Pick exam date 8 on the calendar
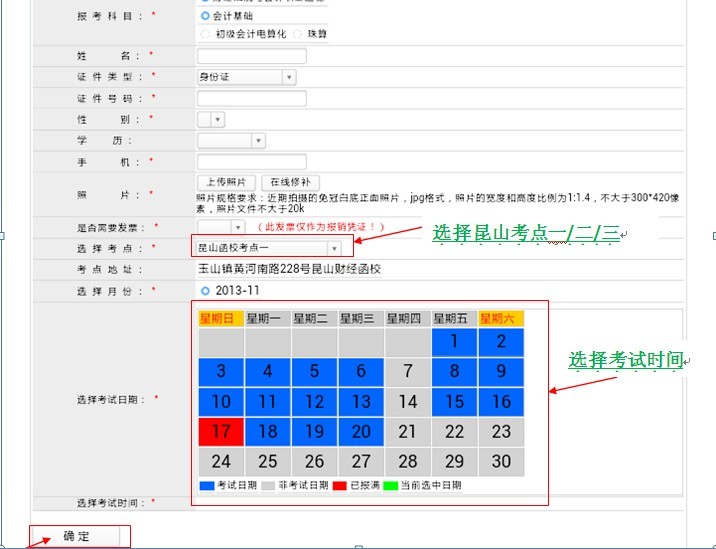 click(x=454, y=371)
